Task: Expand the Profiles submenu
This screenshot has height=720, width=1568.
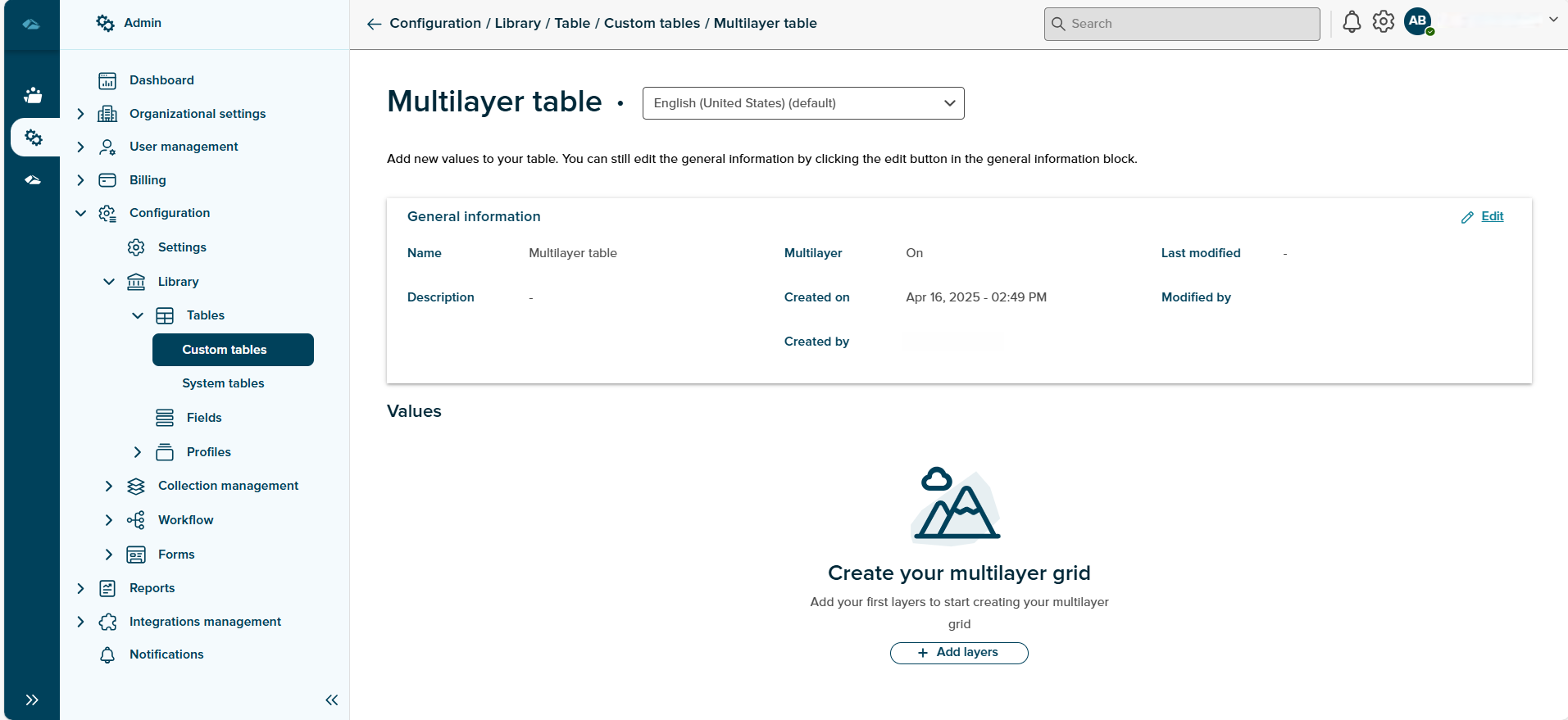Action: click(138, 452)
